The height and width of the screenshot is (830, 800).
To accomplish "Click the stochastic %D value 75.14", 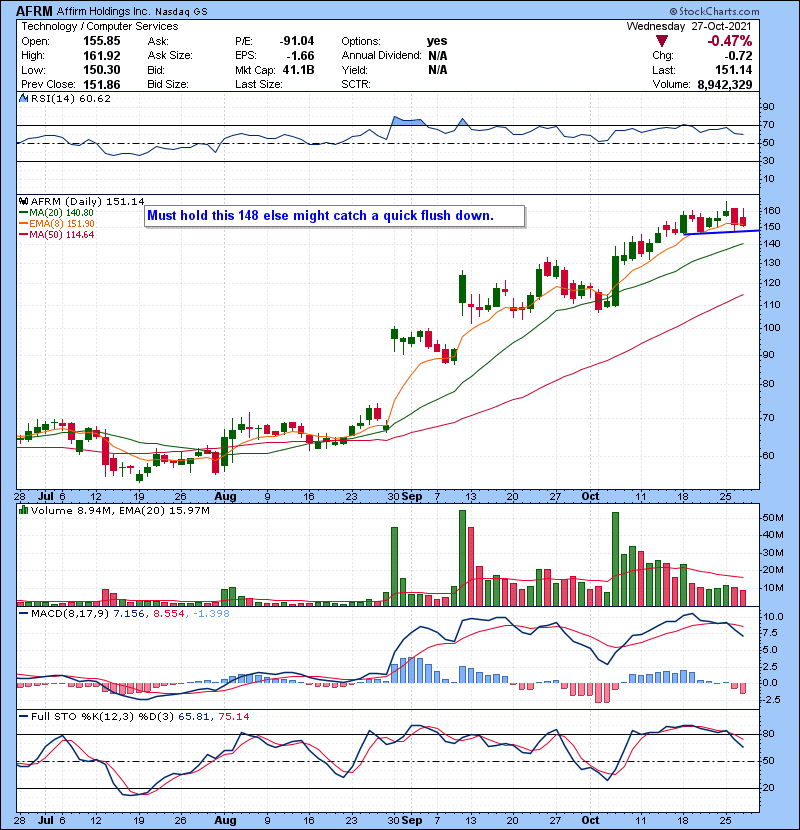I will (x=233, y=717).
